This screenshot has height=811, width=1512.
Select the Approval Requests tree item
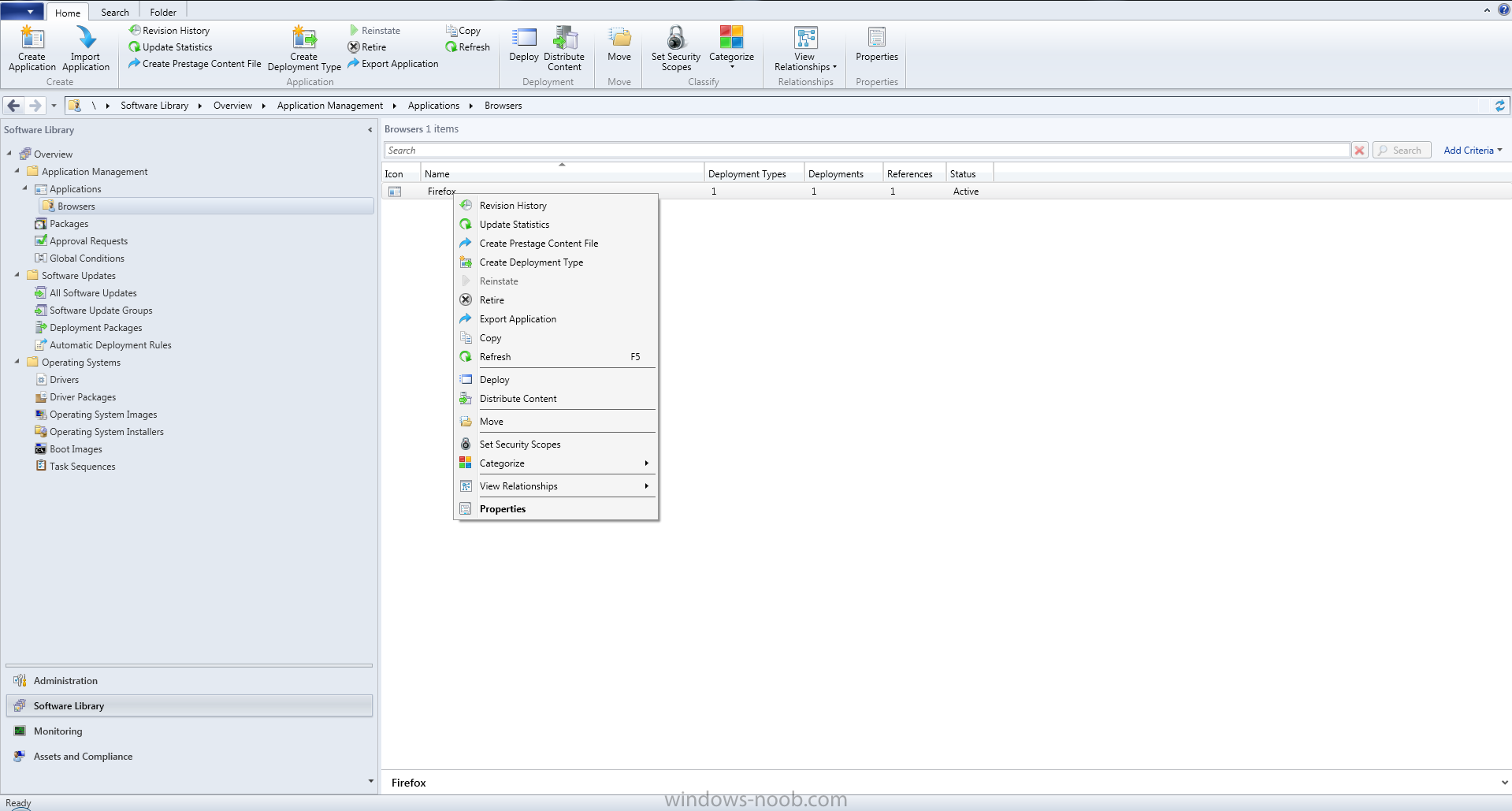click(x=88, y=240)
